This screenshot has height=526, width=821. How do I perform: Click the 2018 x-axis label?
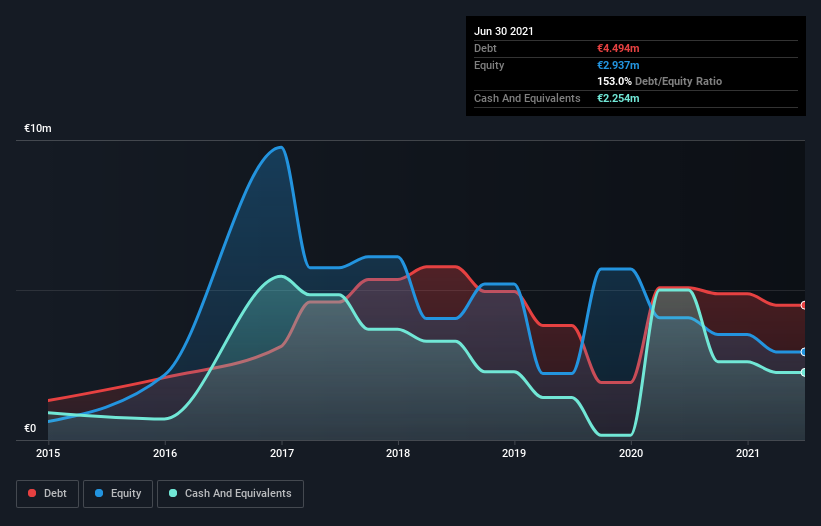[398, 453]
